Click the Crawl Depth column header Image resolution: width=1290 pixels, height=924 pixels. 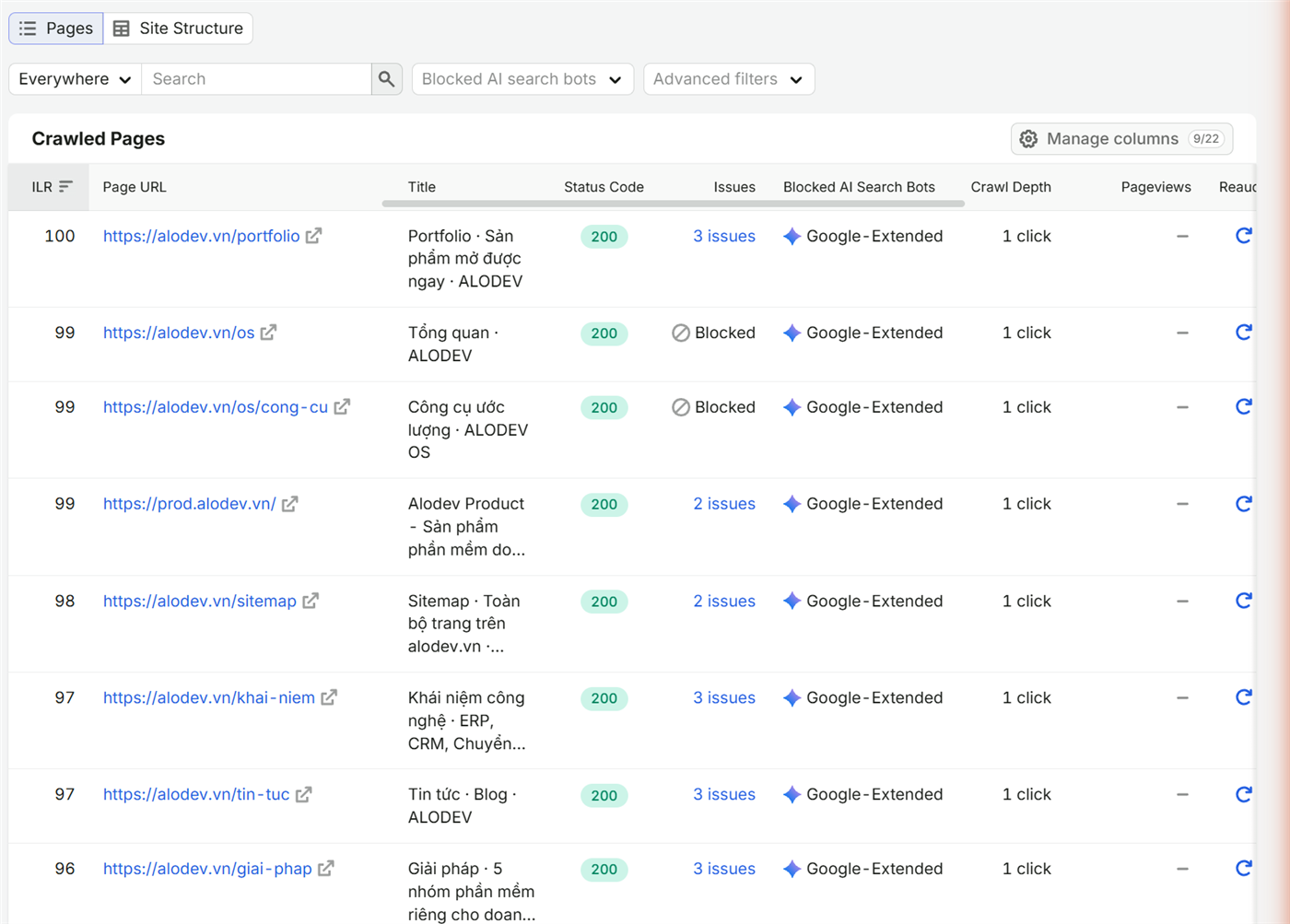point(1011,187)
